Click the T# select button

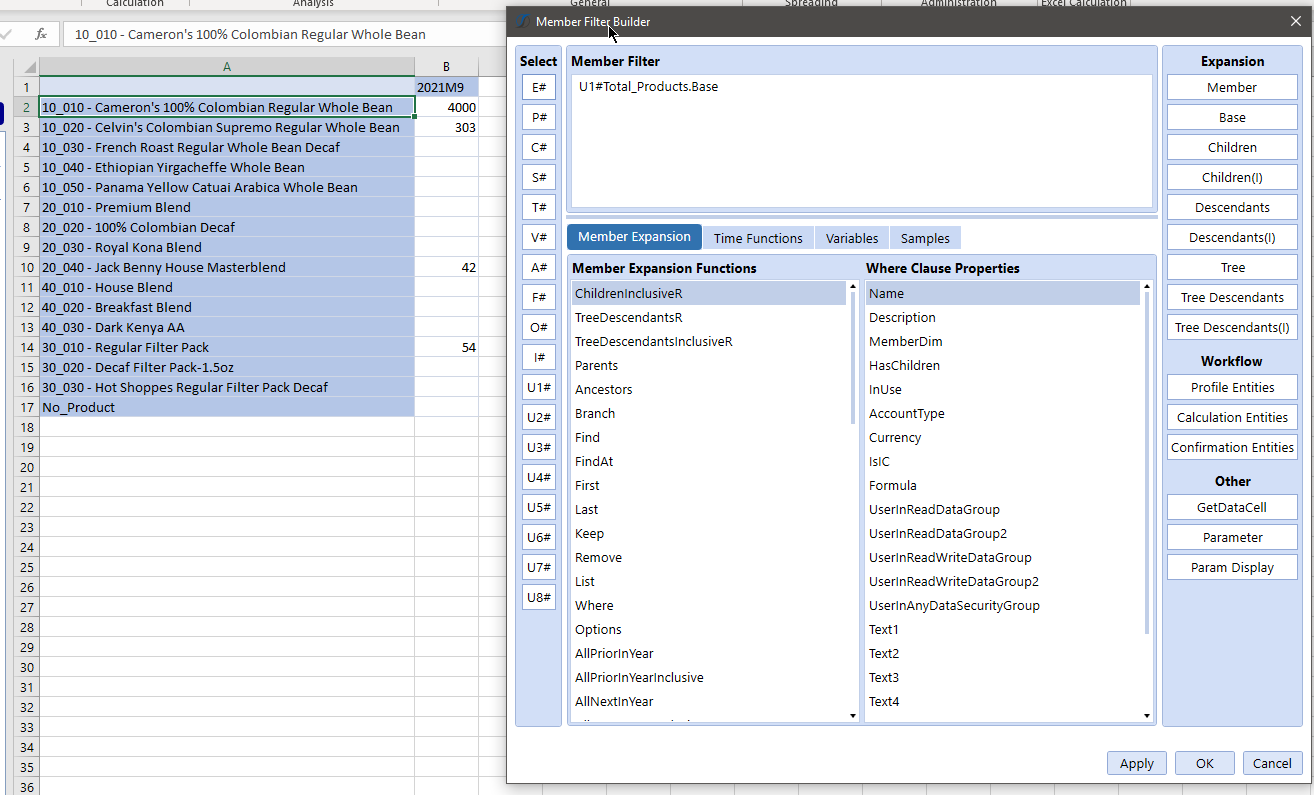[x=539, y=207]
